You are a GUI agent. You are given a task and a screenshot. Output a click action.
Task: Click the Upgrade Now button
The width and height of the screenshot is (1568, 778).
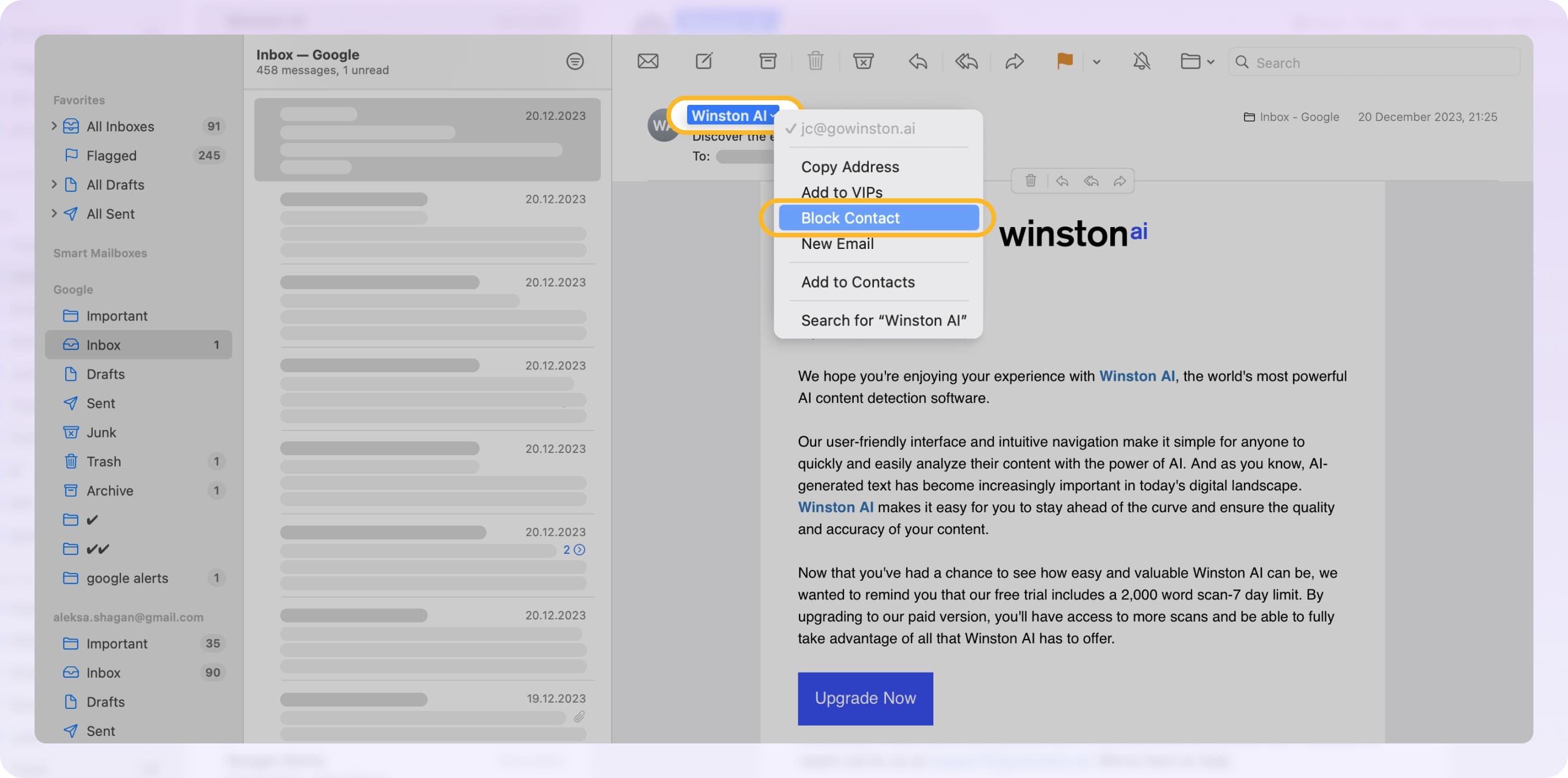coord(864,698)
